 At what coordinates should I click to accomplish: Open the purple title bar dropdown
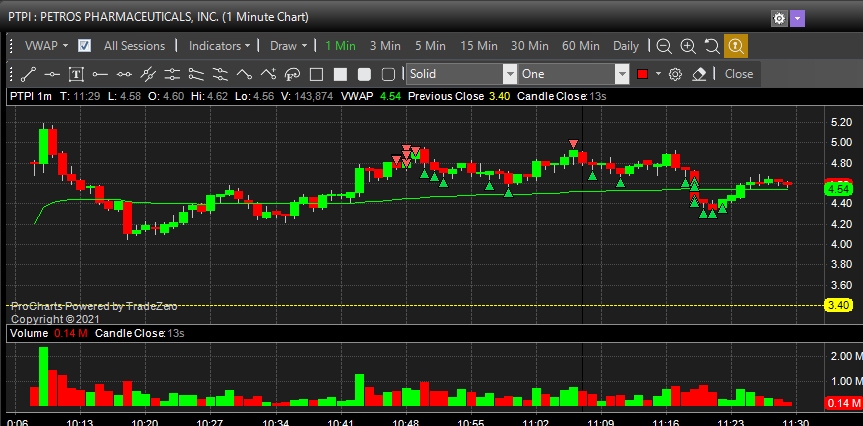pos(798,18)
